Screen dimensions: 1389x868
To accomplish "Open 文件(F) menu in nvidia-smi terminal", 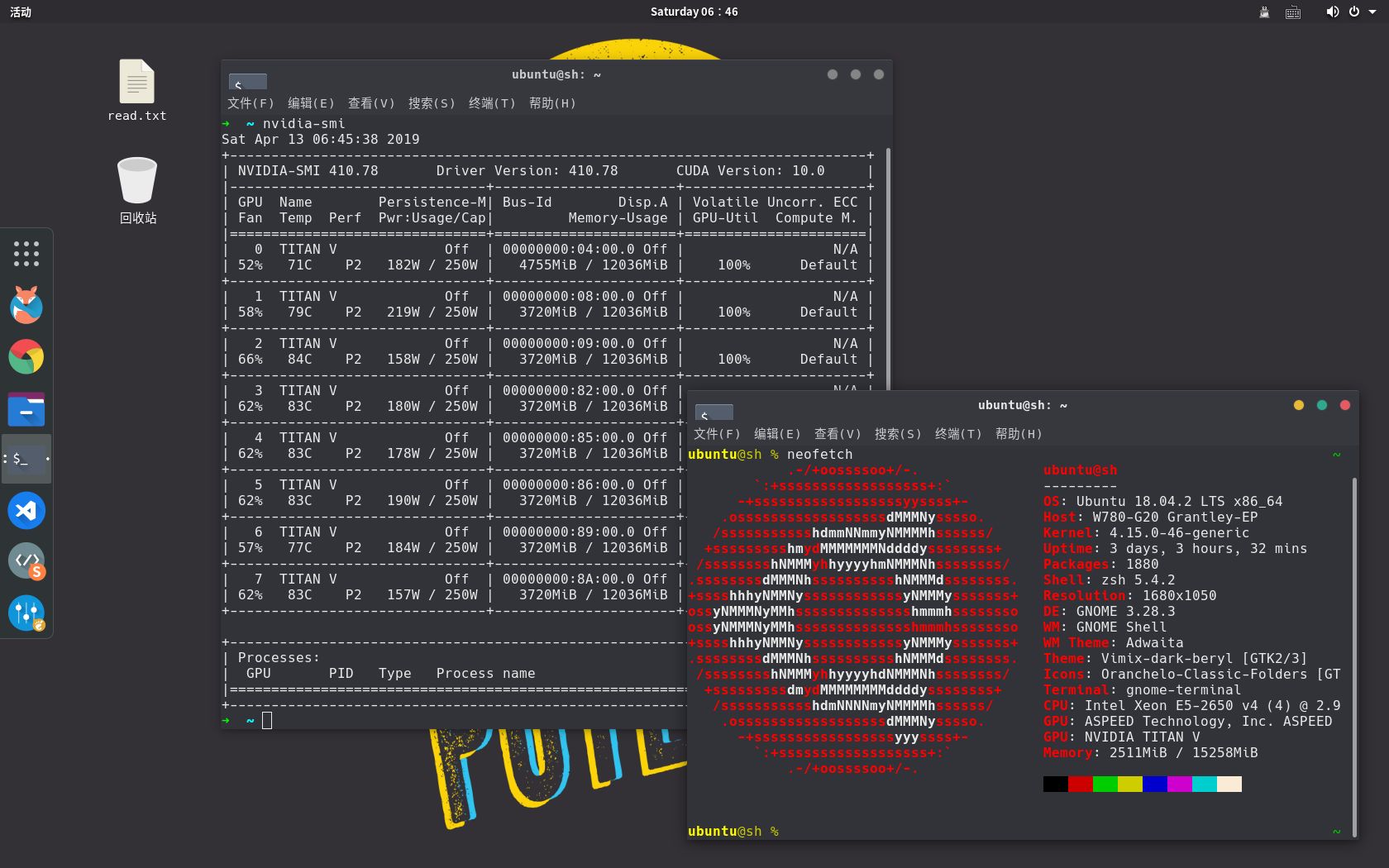I will click(x=251, y=103).
